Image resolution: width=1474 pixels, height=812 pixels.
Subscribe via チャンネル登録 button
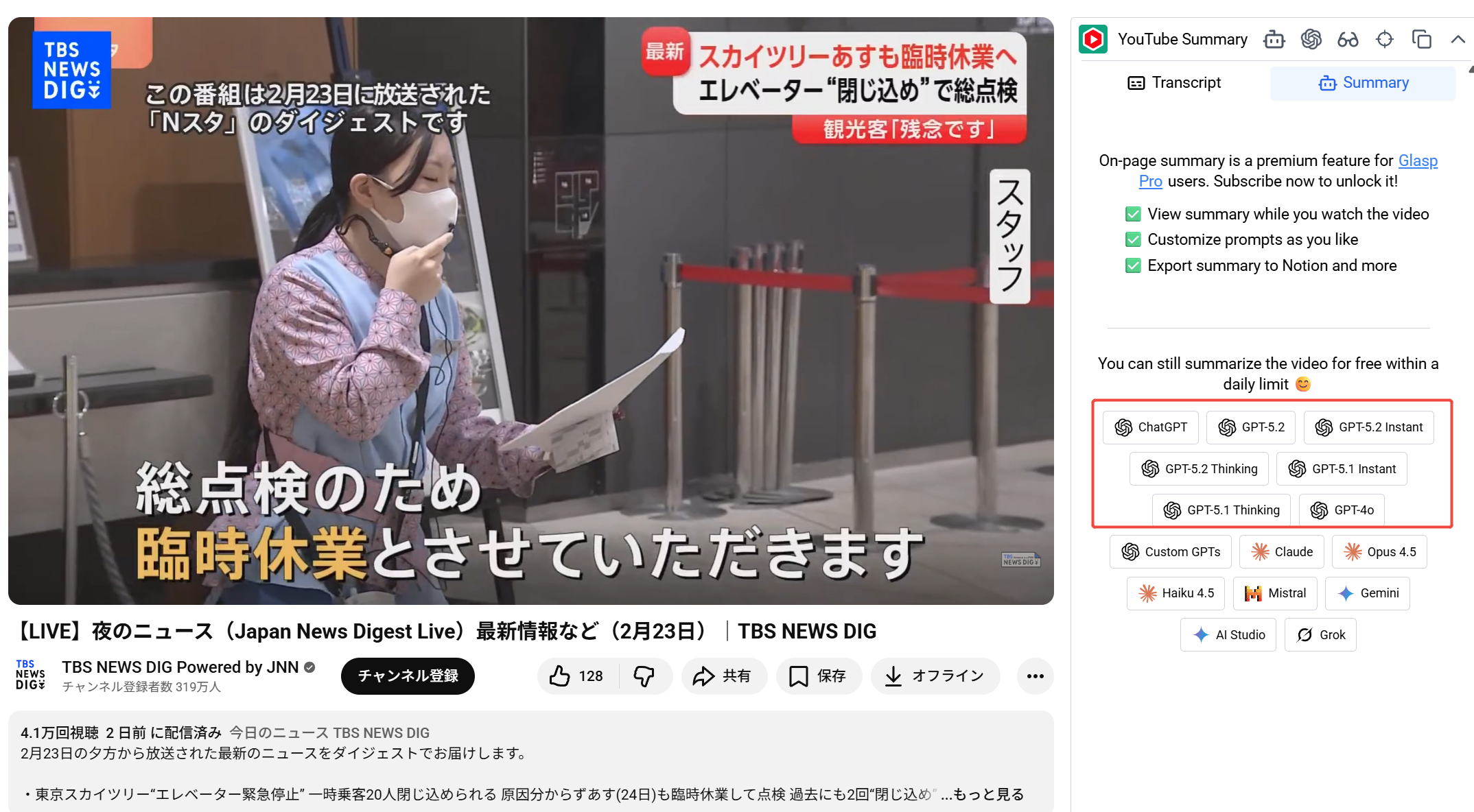(408, 676)
